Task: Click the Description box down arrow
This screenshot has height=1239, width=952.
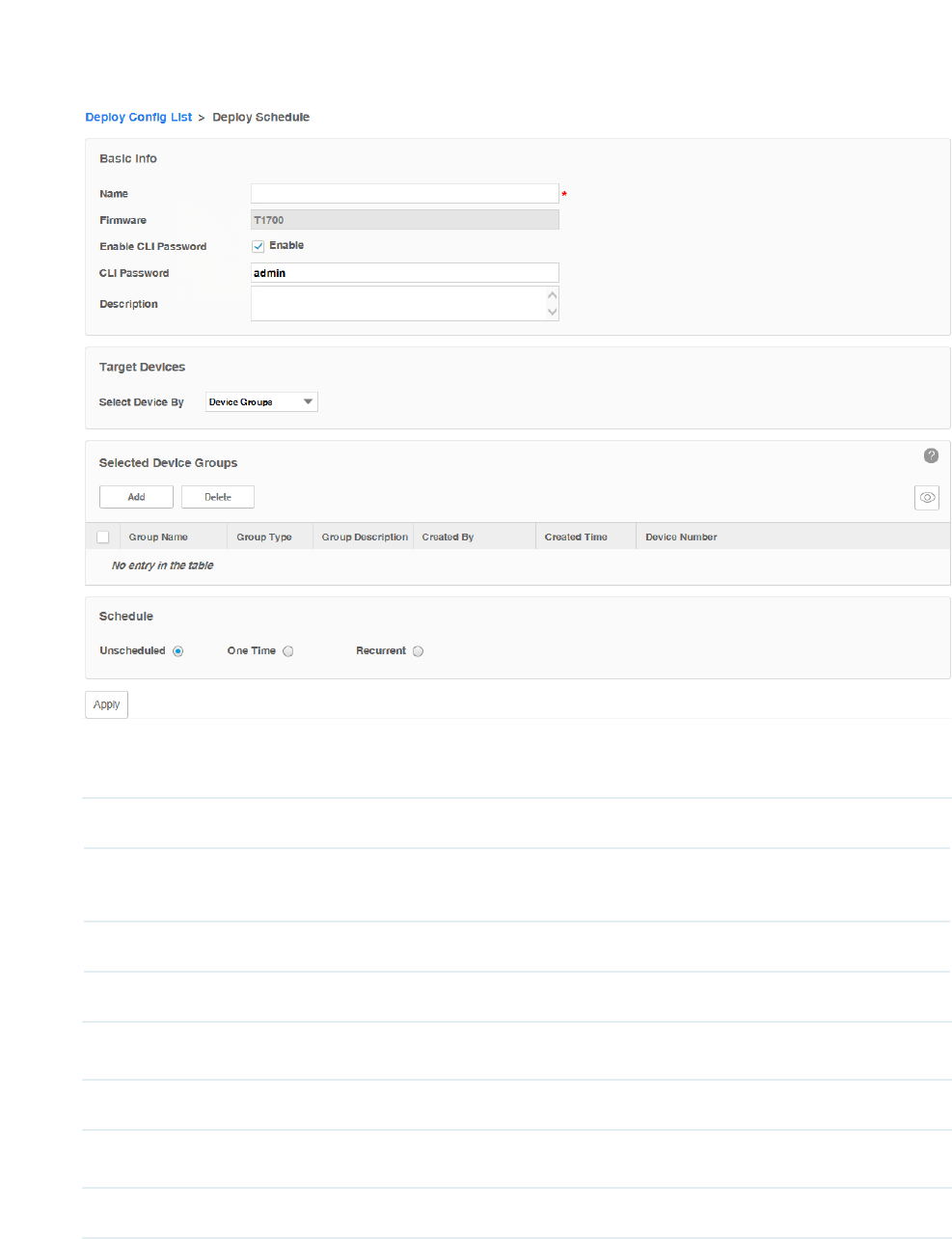Action: (553, 312)
